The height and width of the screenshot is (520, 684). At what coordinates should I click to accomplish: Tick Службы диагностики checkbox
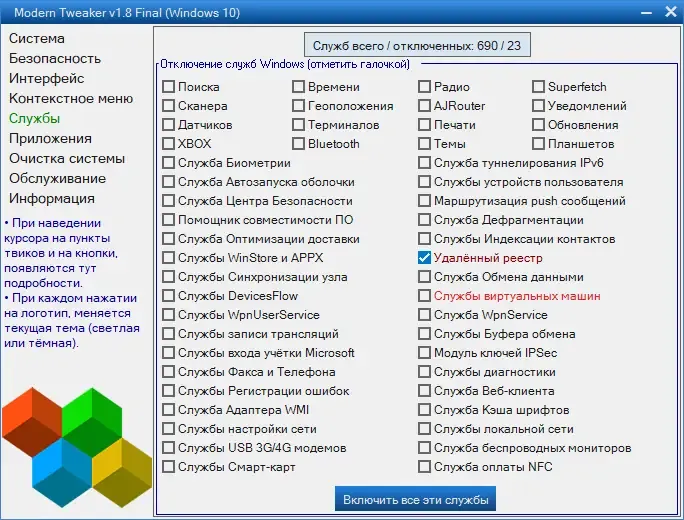(x=424, y=372)
